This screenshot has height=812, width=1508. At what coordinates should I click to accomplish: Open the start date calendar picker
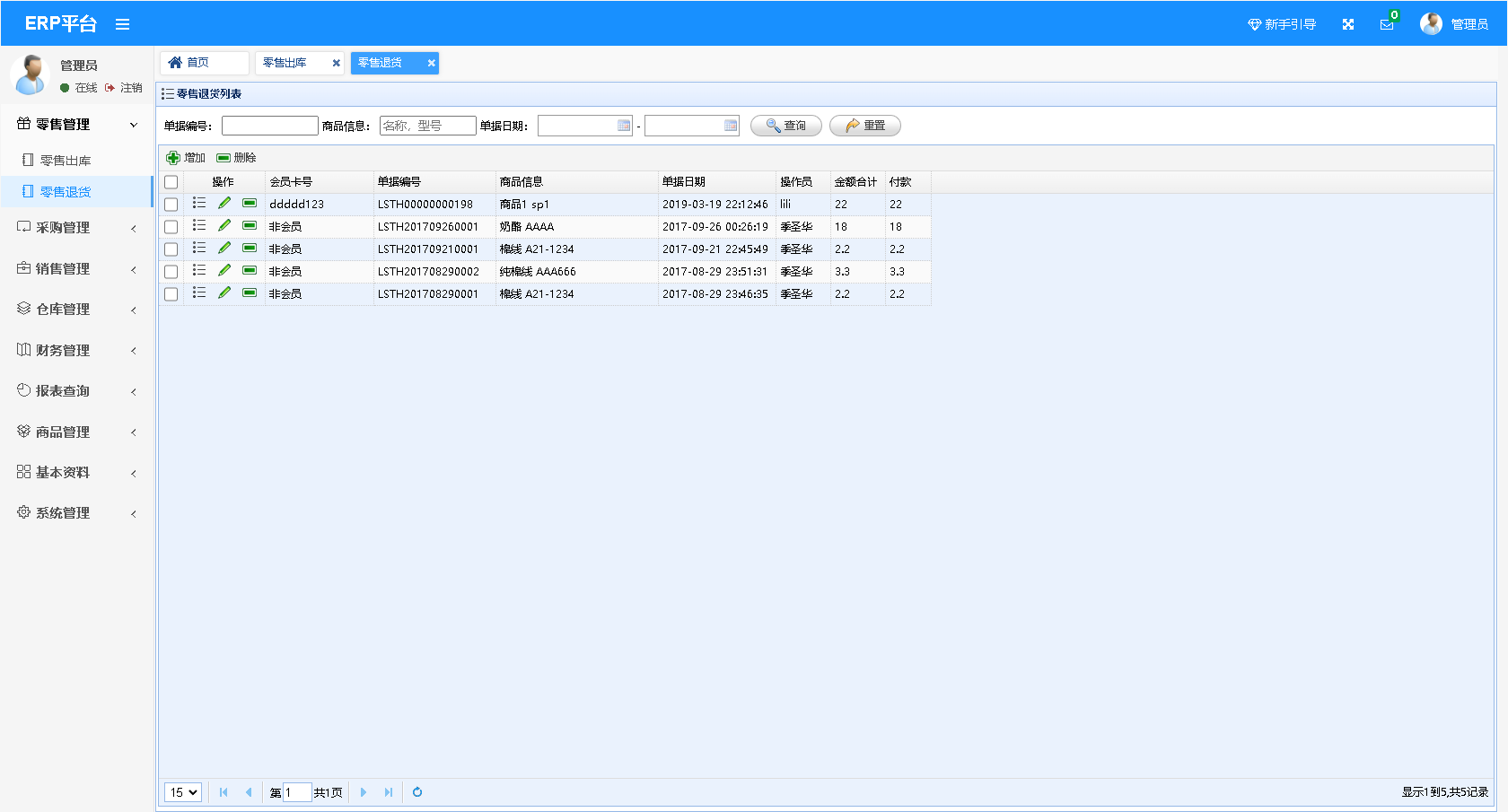click(624, 126)
